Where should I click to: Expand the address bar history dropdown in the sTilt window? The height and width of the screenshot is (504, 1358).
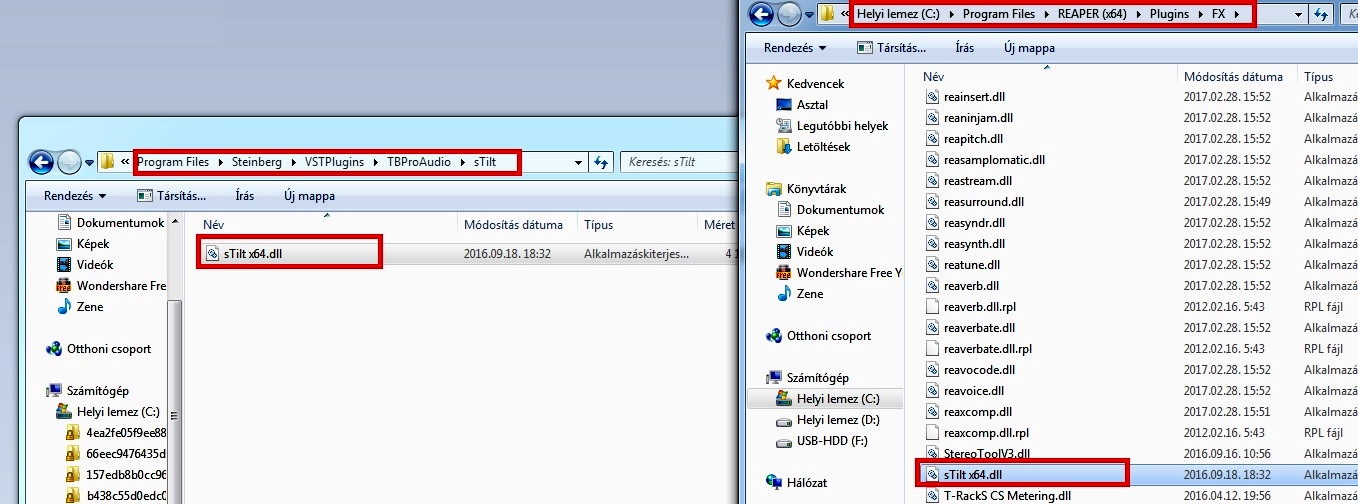(578, 162)
